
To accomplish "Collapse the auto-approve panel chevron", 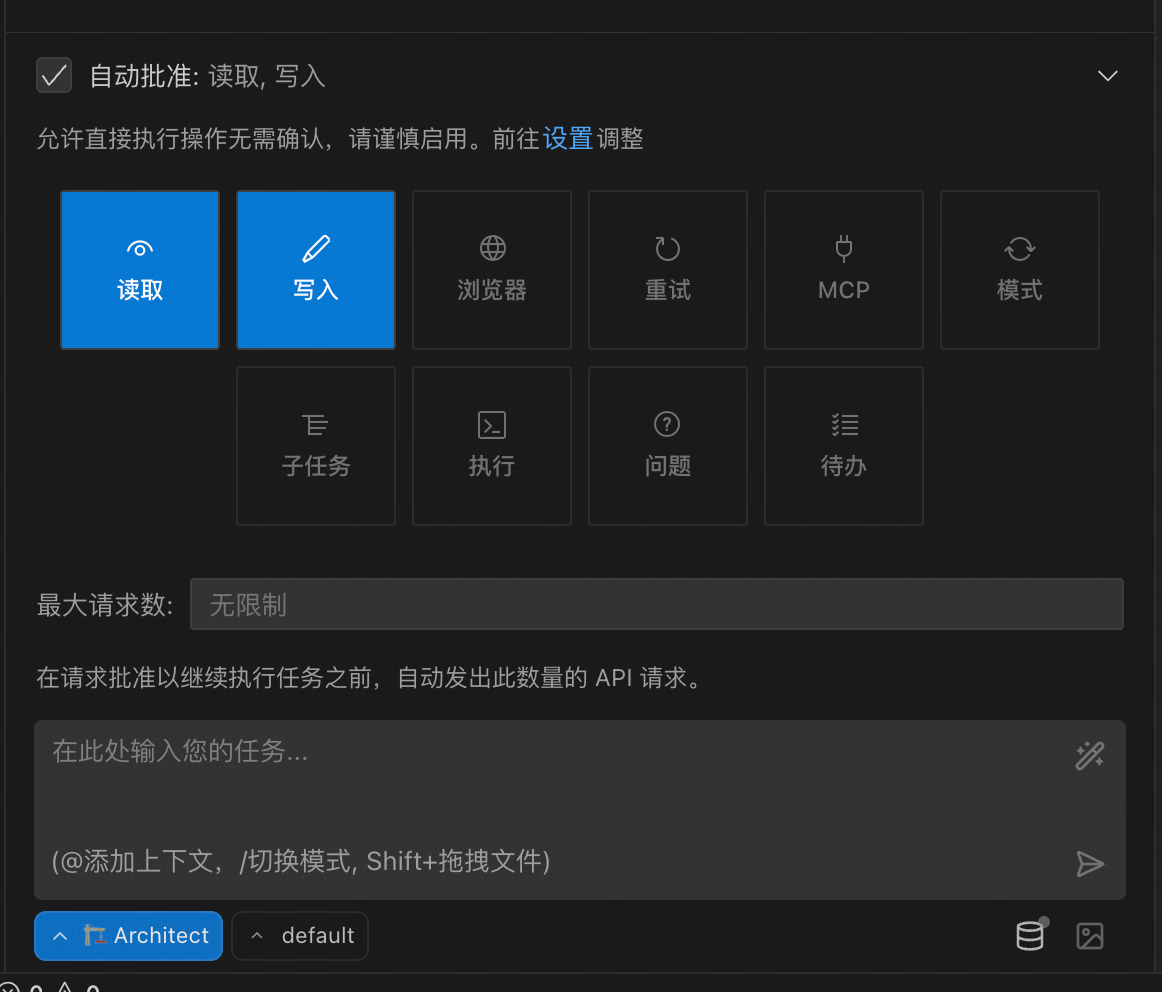I will (x=1107, y=76).
